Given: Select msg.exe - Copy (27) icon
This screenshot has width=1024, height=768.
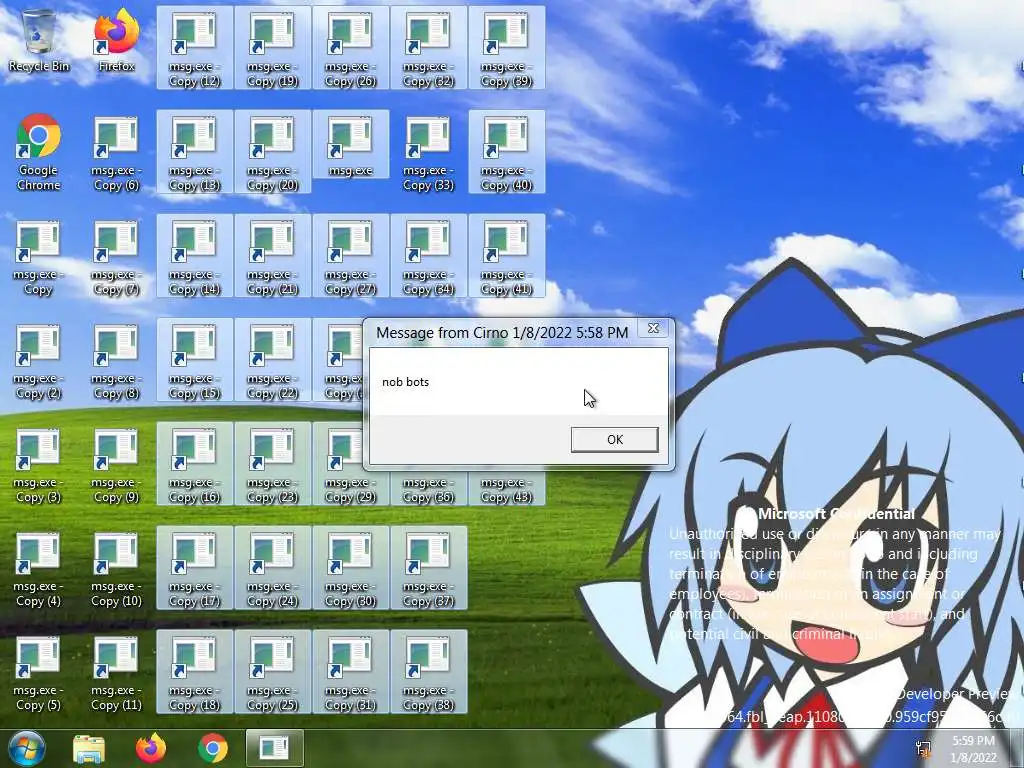Looking at the screenshot, I should (x=351, y=256).
